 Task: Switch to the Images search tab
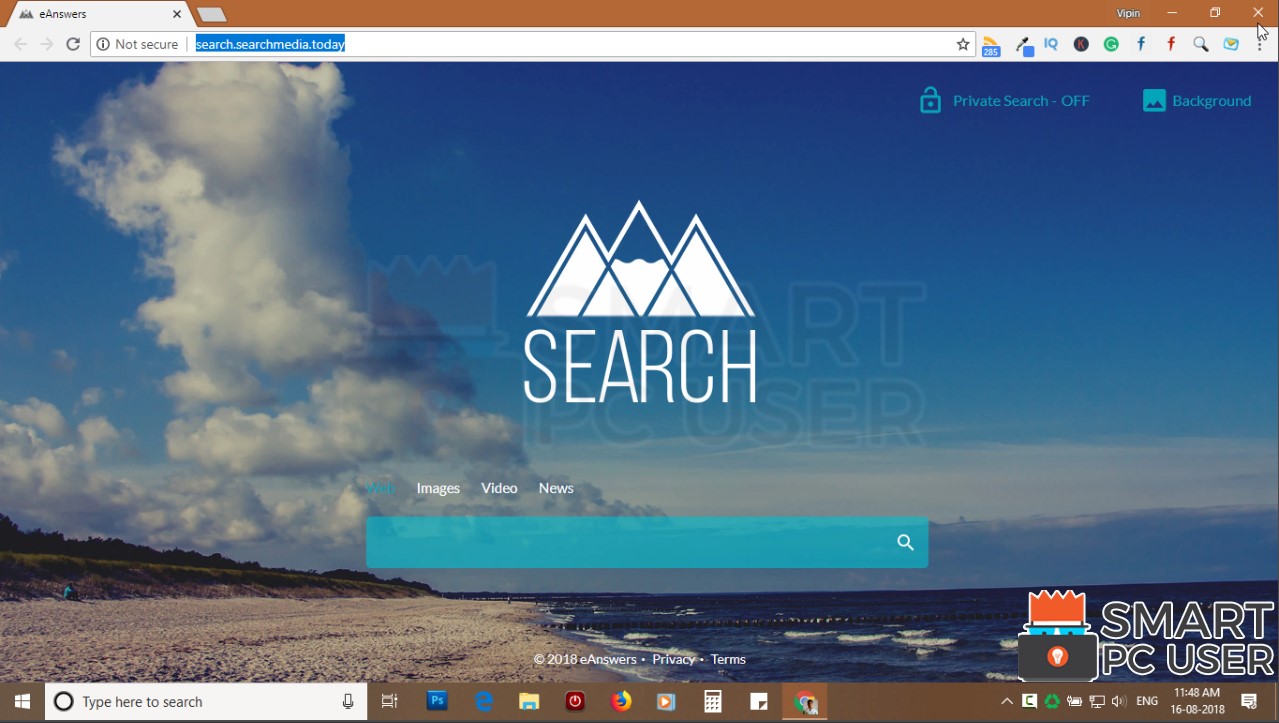point(438,488)
